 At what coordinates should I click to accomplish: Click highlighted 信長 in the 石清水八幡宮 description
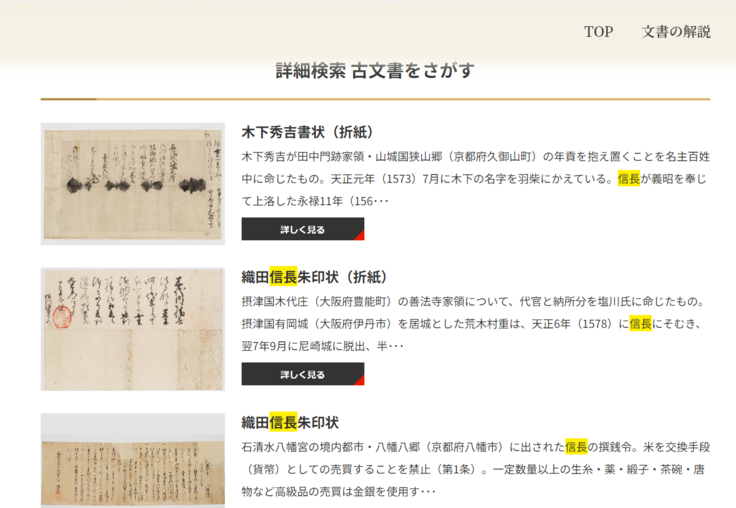pyautogui.click(x=577, y=446)
